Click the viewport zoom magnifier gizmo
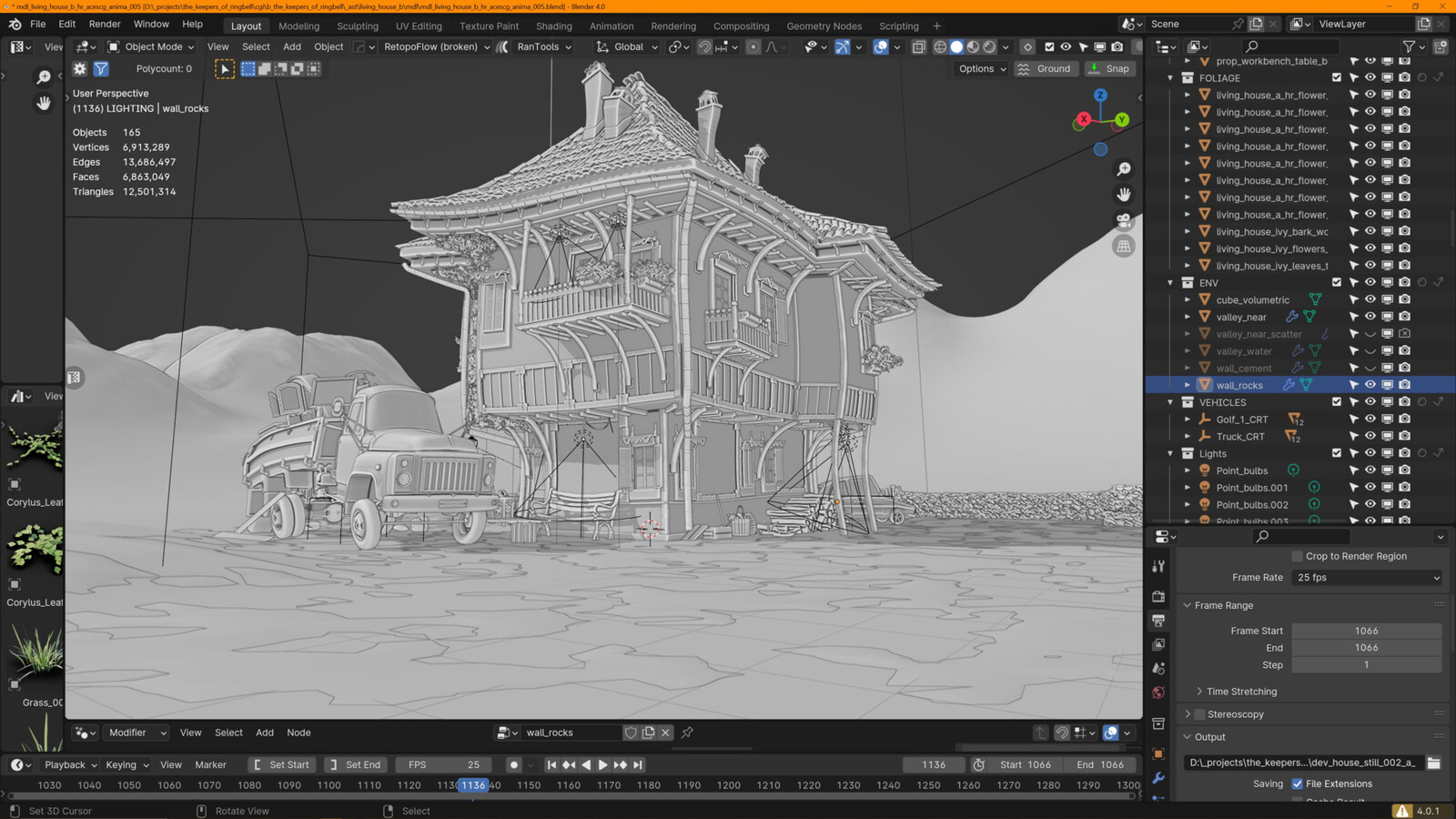Screen dimensions: 1456x819 1124,169
